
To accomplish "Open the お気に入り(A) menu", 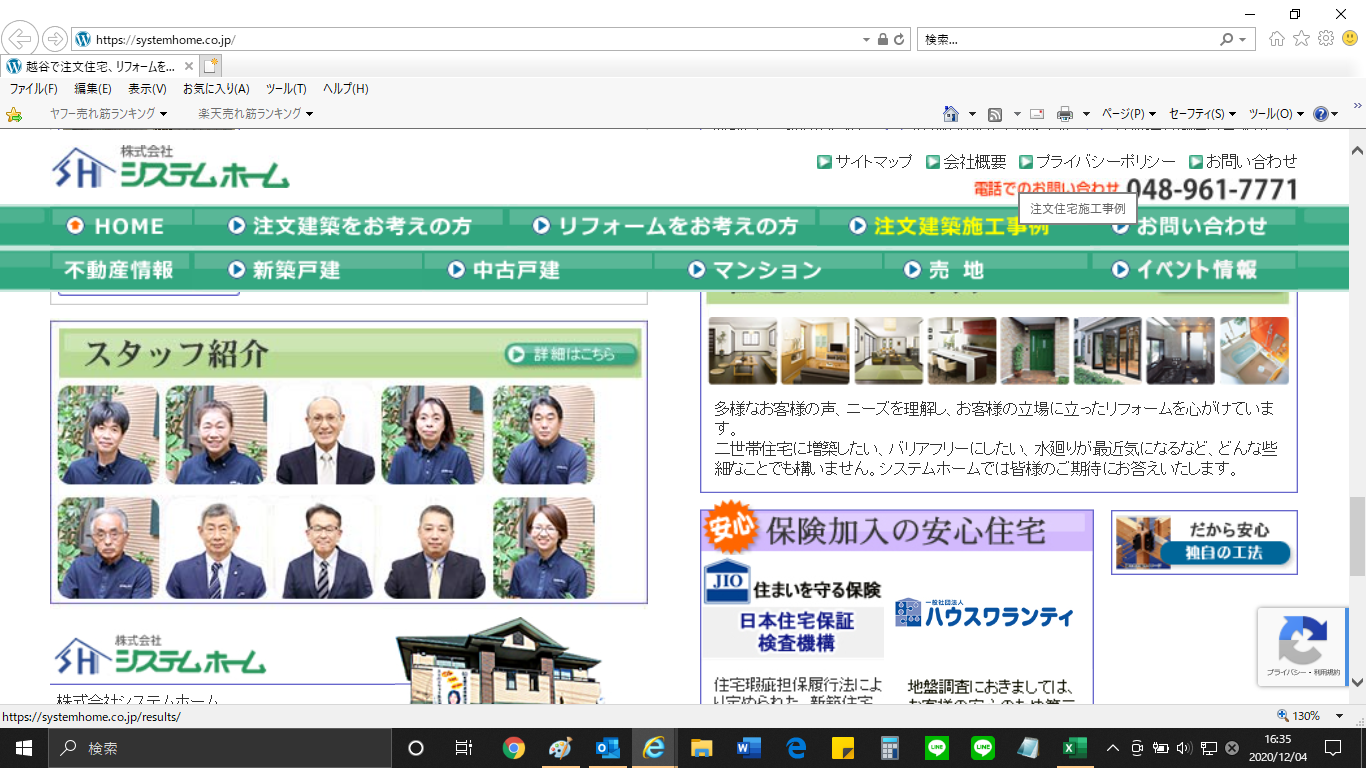I will [x=216, y=89].
